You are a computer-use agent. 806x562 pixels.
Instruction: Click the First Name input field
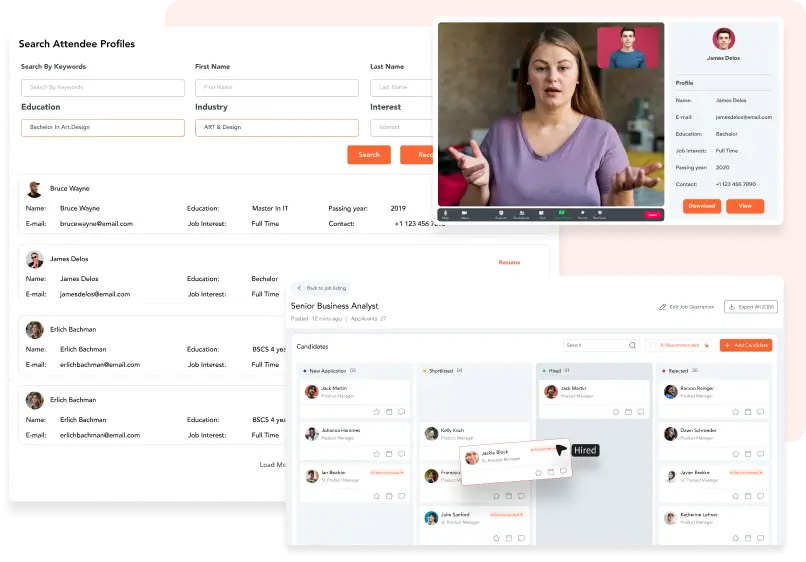(277, 87)
